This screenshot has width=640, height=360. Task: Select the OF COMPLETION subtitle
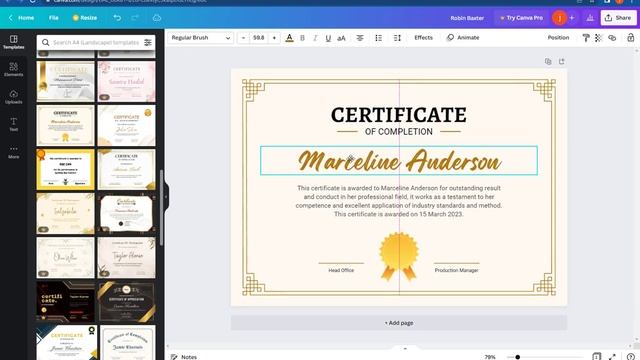coord(399,132)
